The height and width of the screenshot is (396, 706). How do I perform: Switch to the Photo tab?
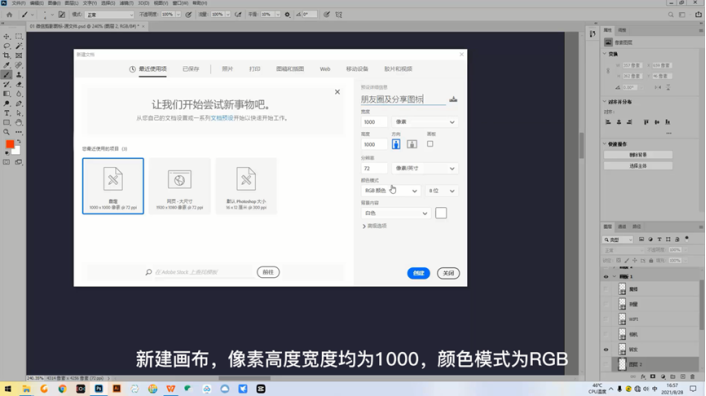(227, 69)
